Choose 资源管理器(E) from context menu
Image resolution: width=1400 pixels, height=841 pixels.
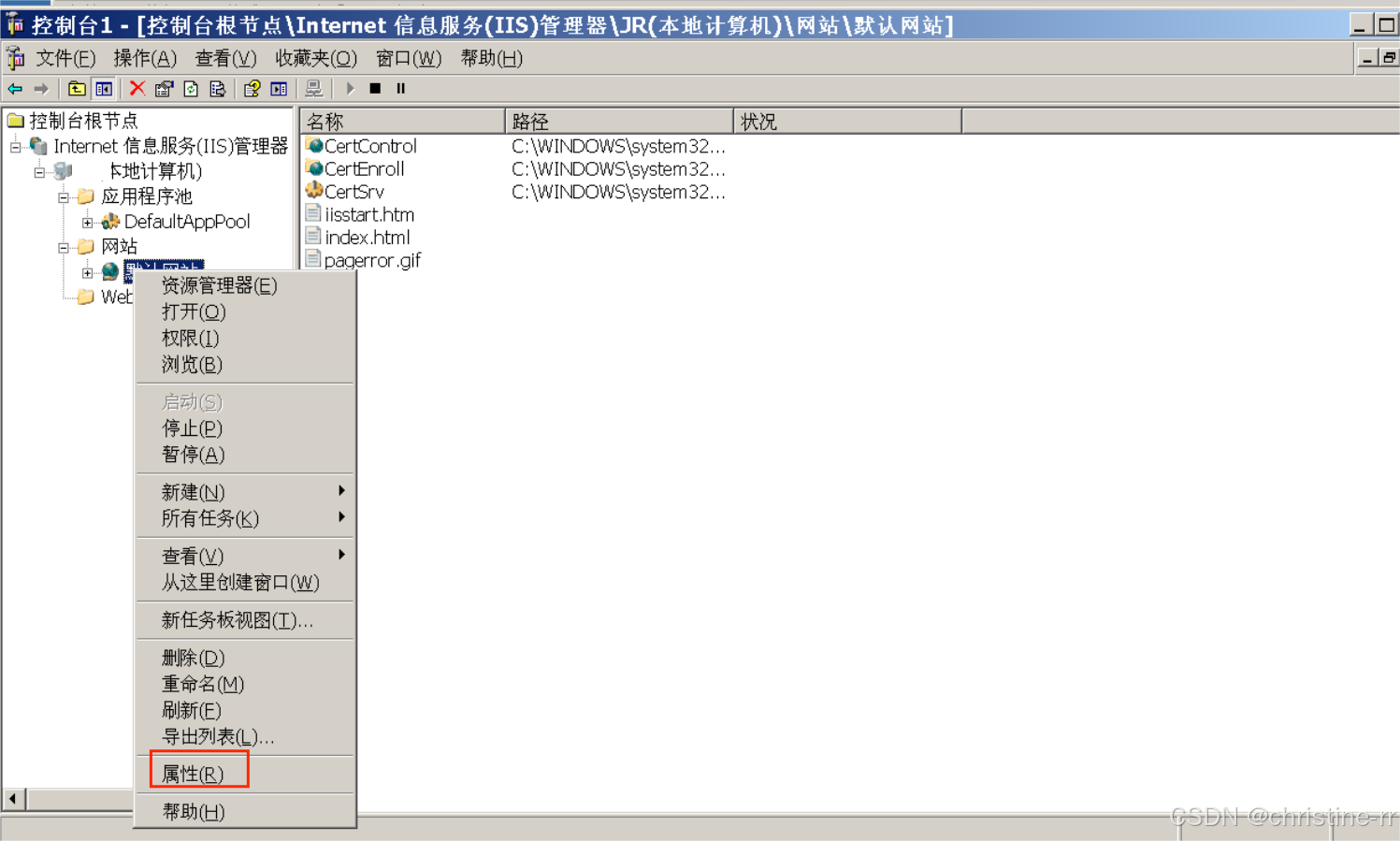tap(245, 285)
